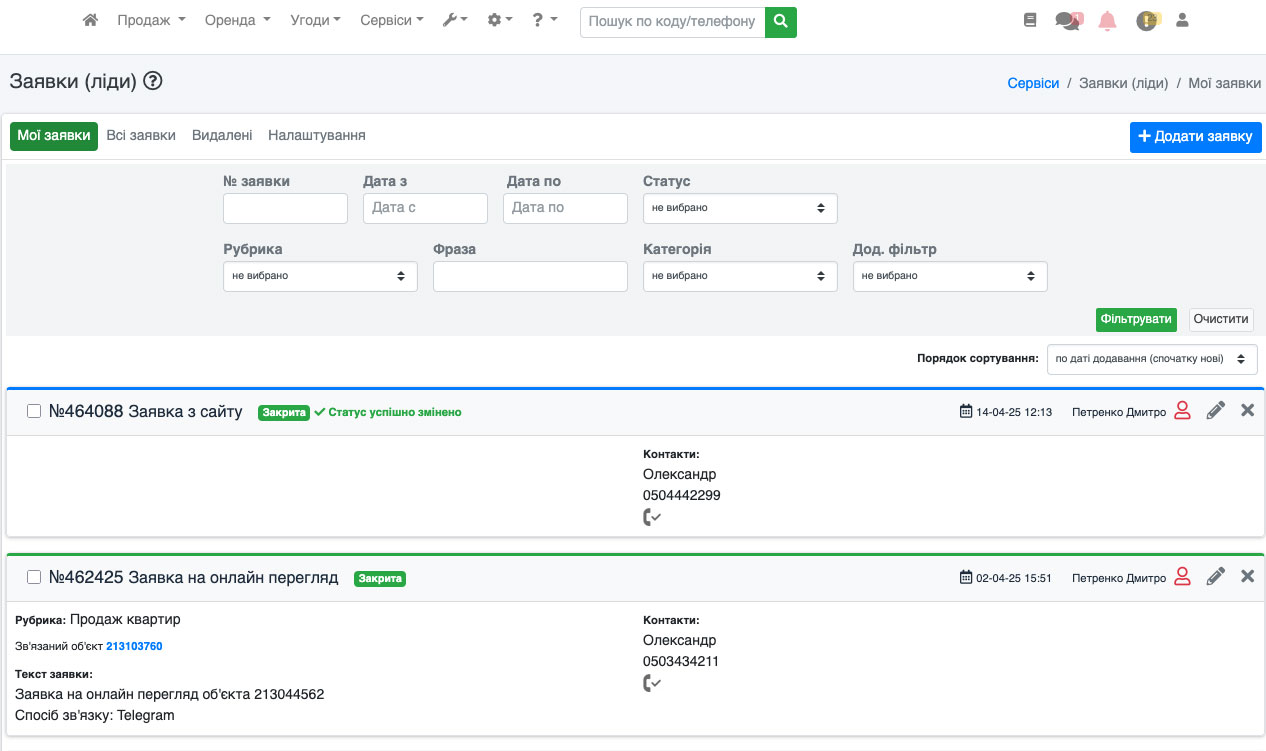Viewport: 1266px width, 751px height.
Task: Click the home icon in navbar
Action: (x=90, y=20)
